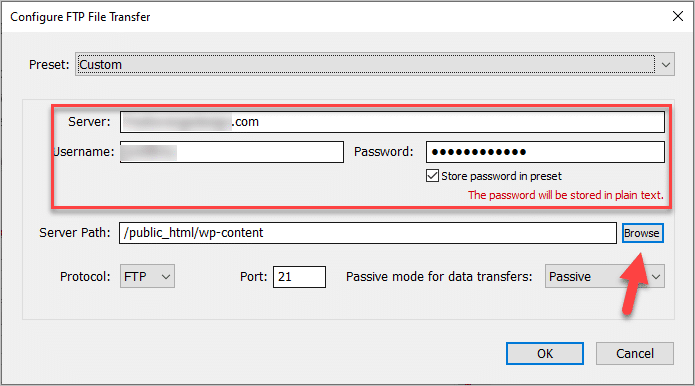This screenshot has height=386, width=695.
Task: Click the Browse button for server path
Action: click(642, 233)
